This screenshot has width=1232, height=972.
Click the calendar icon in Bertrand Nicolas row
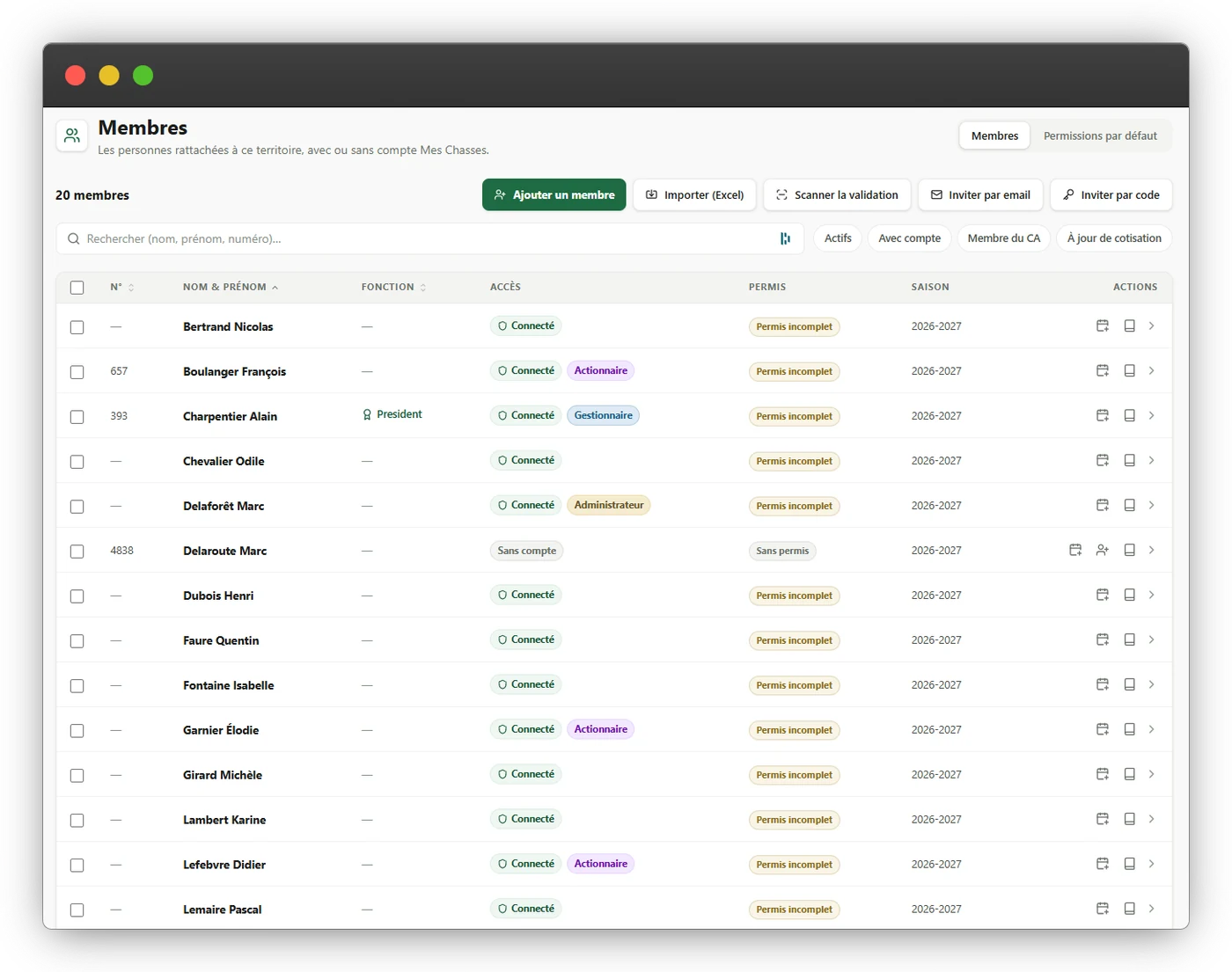tap(1103, 326)
